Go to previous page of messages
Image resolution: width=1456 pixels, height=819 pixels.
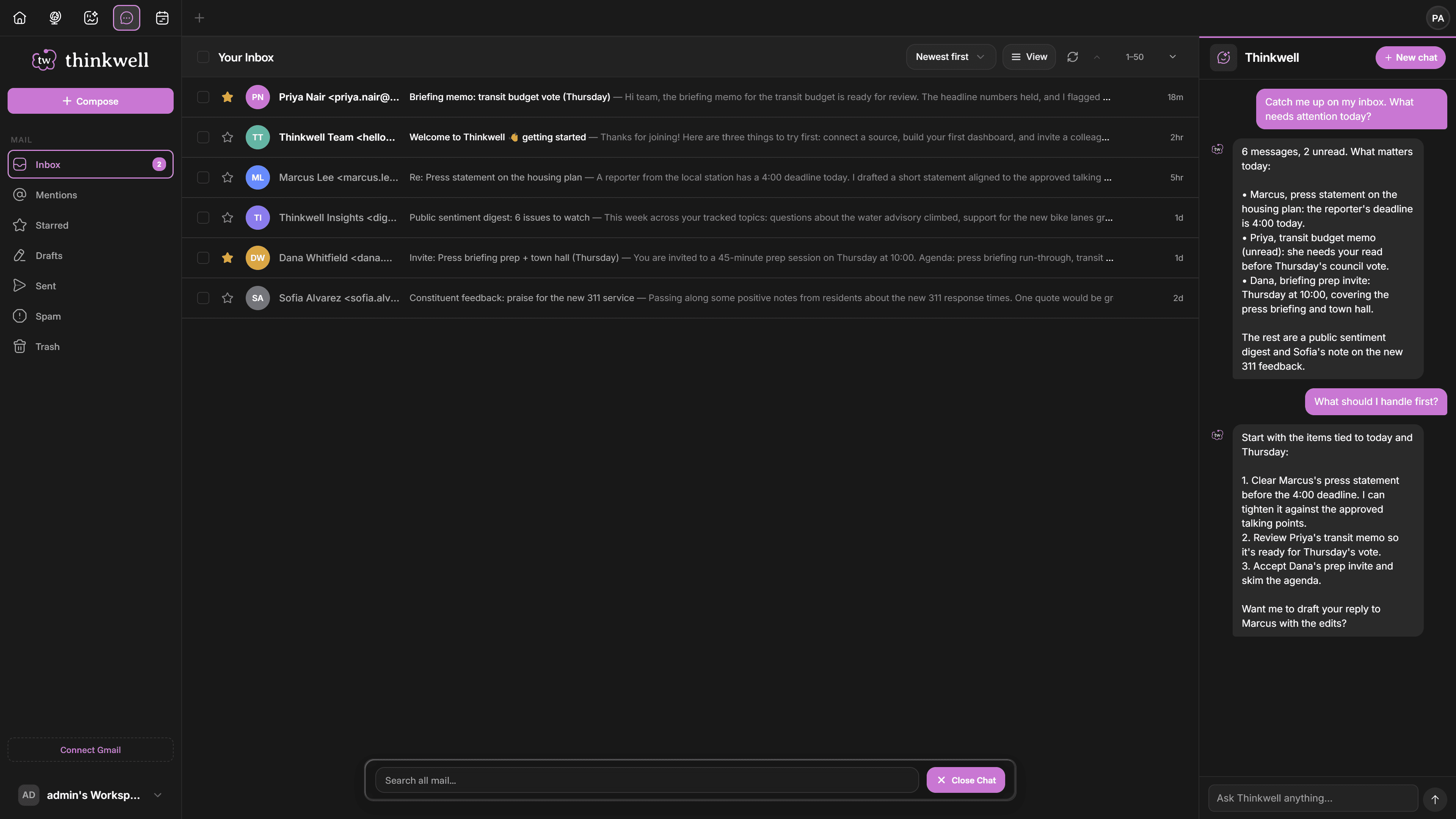[x=1097, y=57]
